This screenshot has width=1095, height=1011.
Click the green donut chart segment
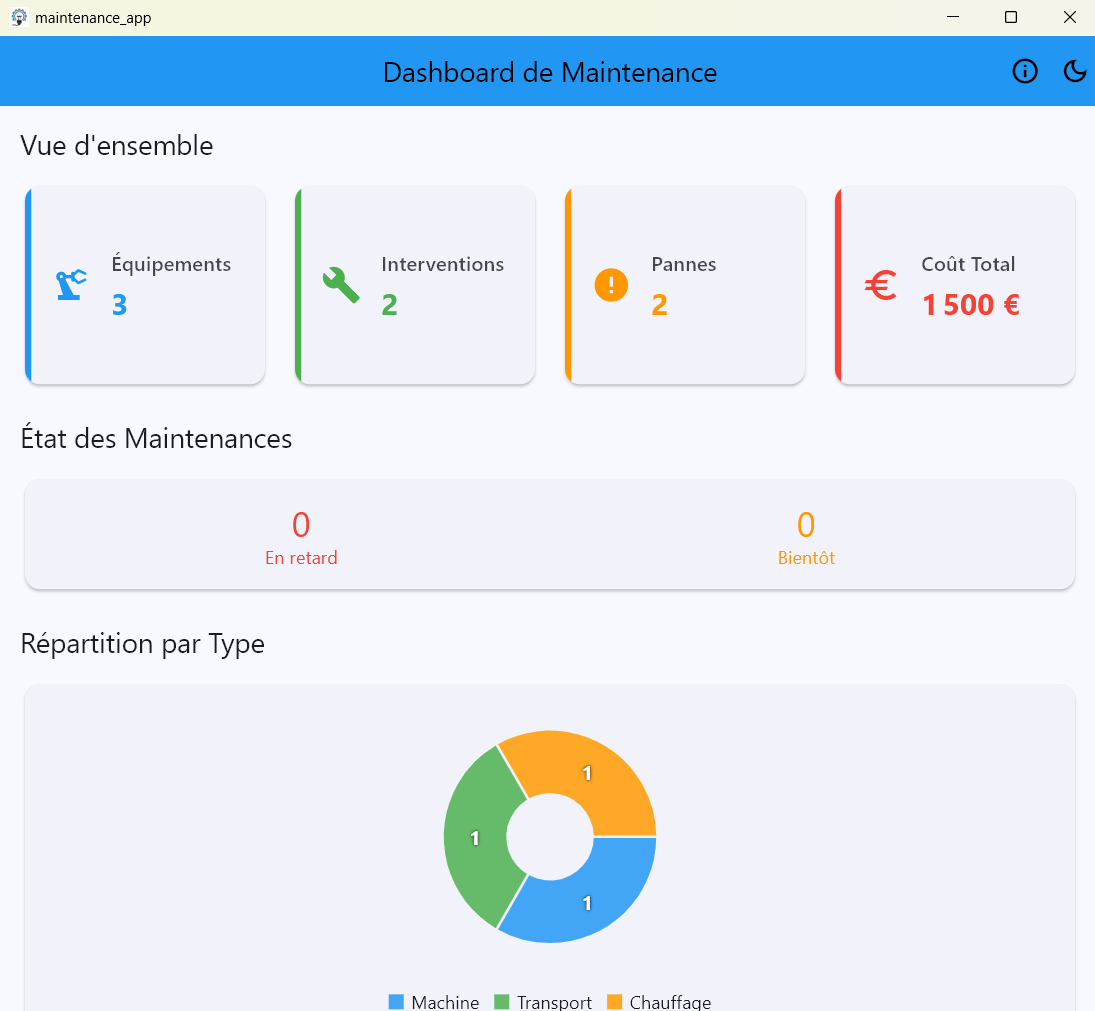[x=475, y=837]
